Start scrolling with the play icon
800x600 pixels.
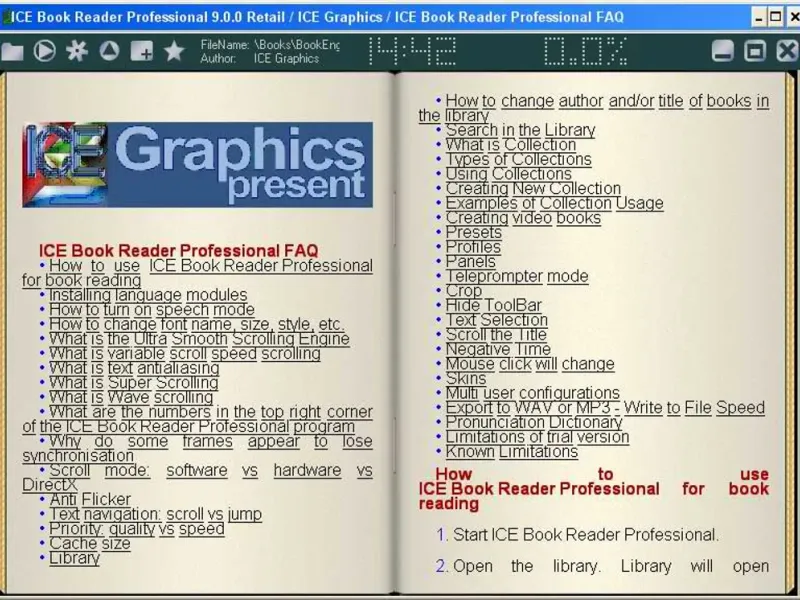coord(45,51)
